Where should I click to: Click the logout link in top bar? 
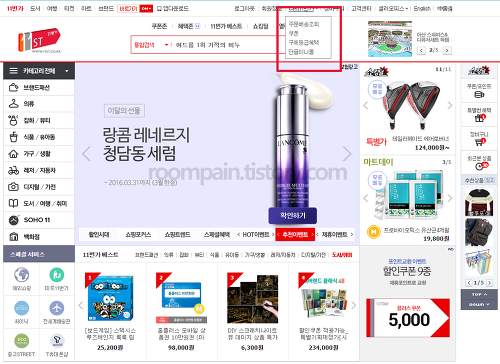(244, 9)
